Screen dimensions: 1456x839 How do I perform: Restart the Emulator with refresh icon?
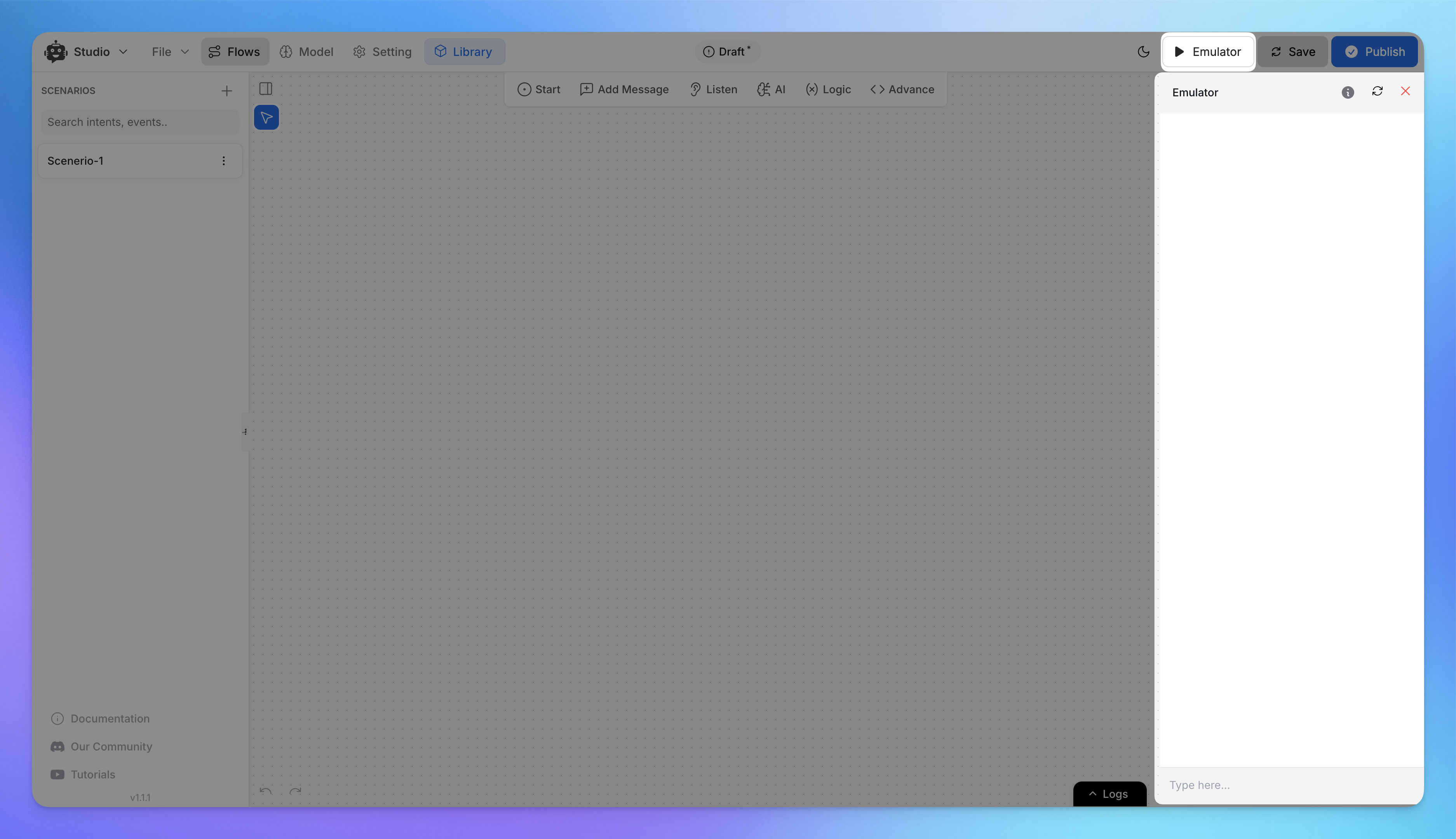1377,92
